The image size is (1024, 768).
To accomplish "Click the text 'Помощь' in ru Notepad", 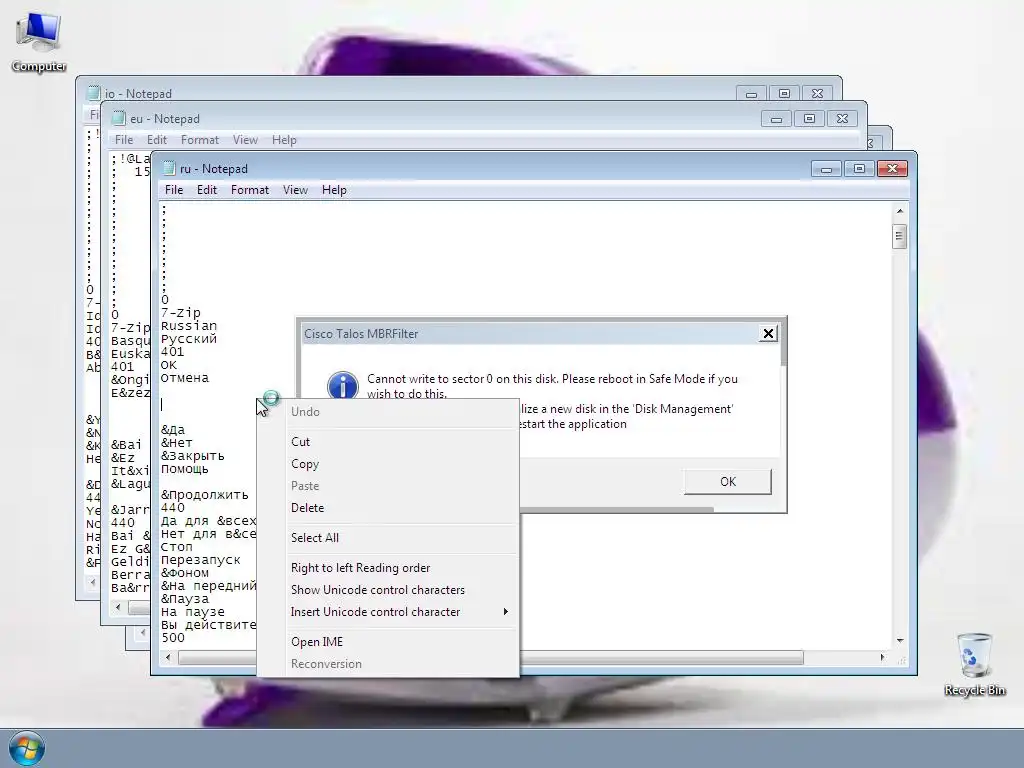I will pos(185,469).
